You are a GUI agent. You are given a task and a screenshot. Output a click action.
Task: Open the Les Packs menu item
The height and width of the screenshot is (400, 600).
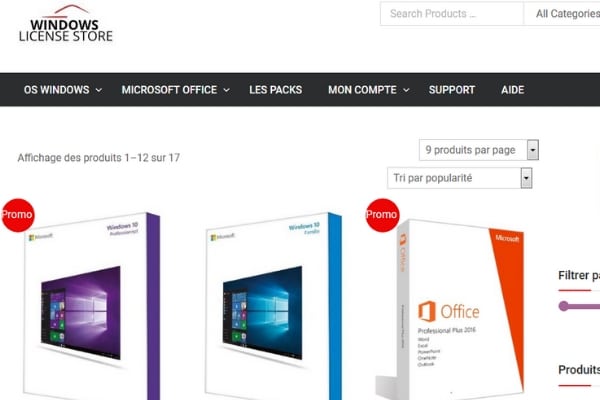(276, 90)
